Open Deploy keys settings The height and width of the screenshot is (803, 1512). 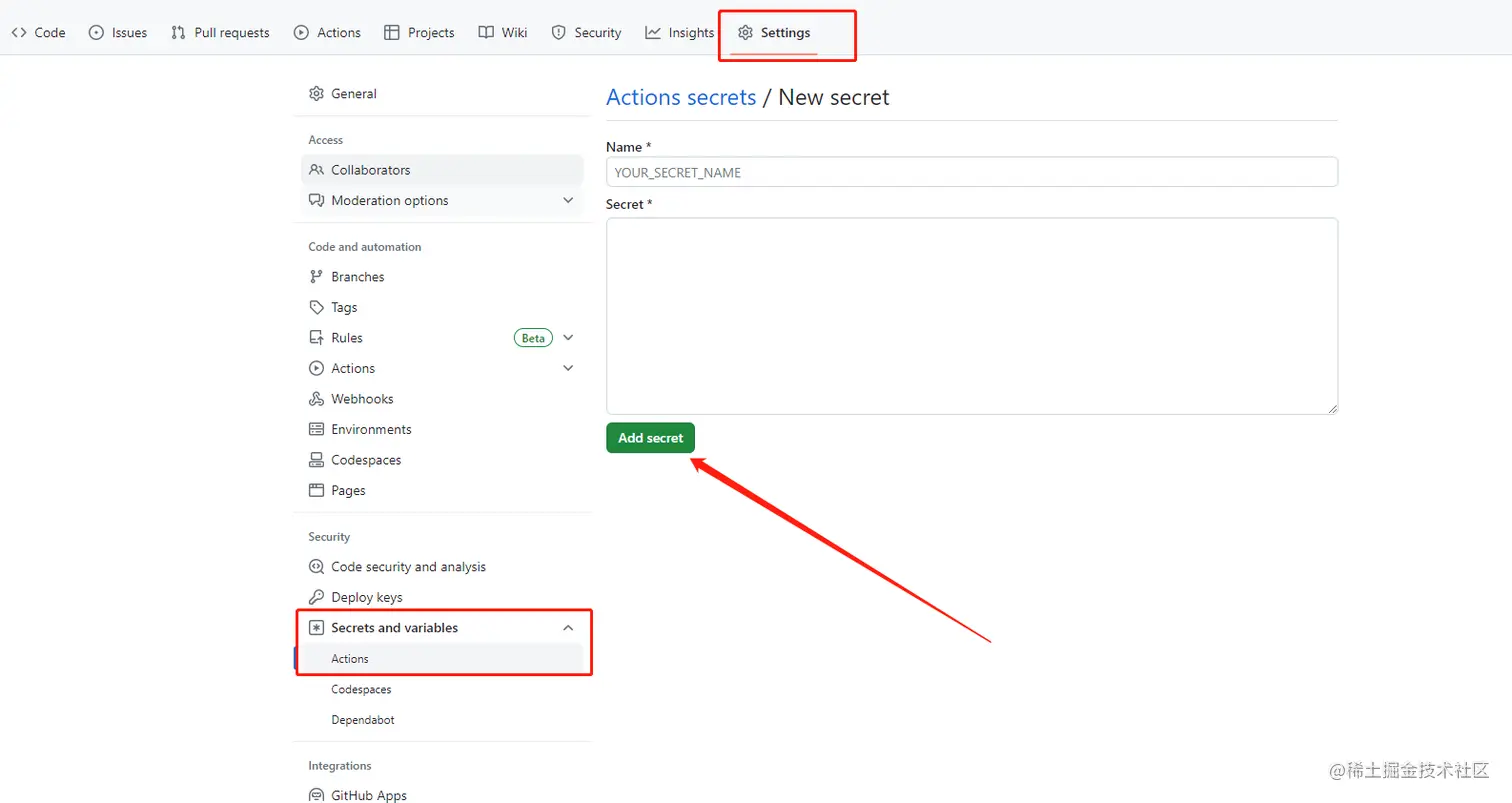tap(442, 597)
